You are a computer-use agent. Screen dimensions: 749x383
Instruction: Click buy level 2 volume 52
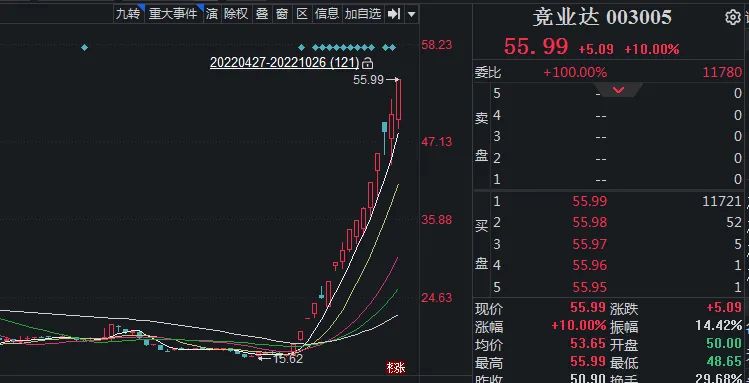click(x=735, y=223)
